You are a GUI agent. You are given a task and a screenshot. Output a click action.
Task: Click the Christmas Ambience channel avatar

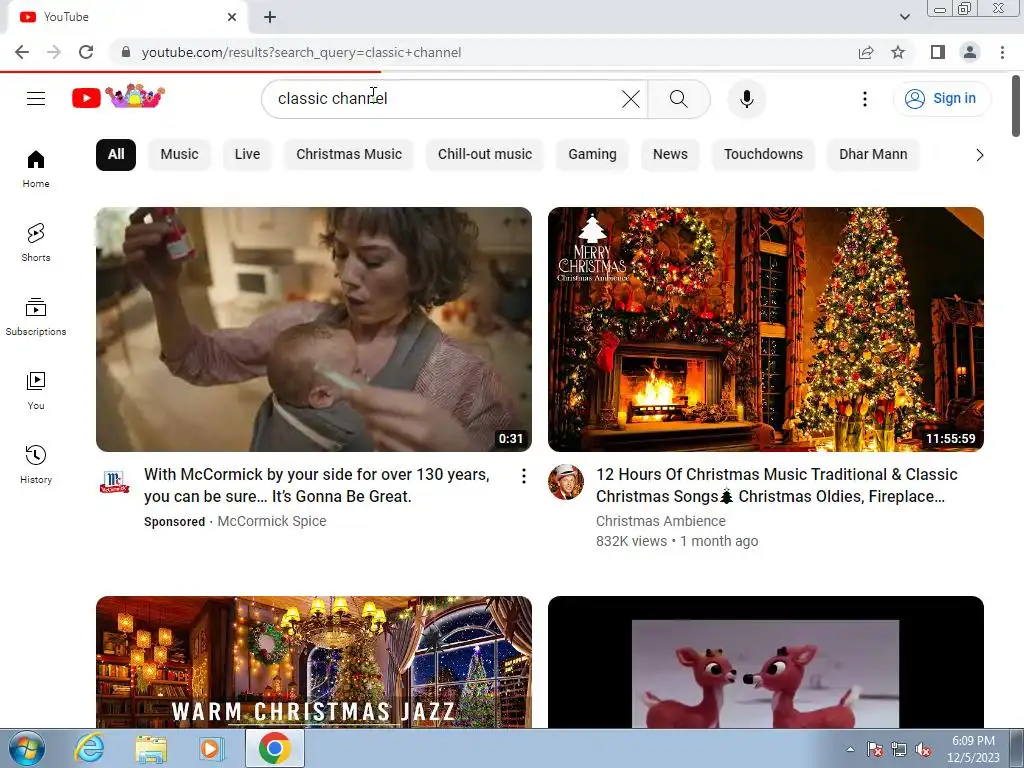tap(566, 482)
